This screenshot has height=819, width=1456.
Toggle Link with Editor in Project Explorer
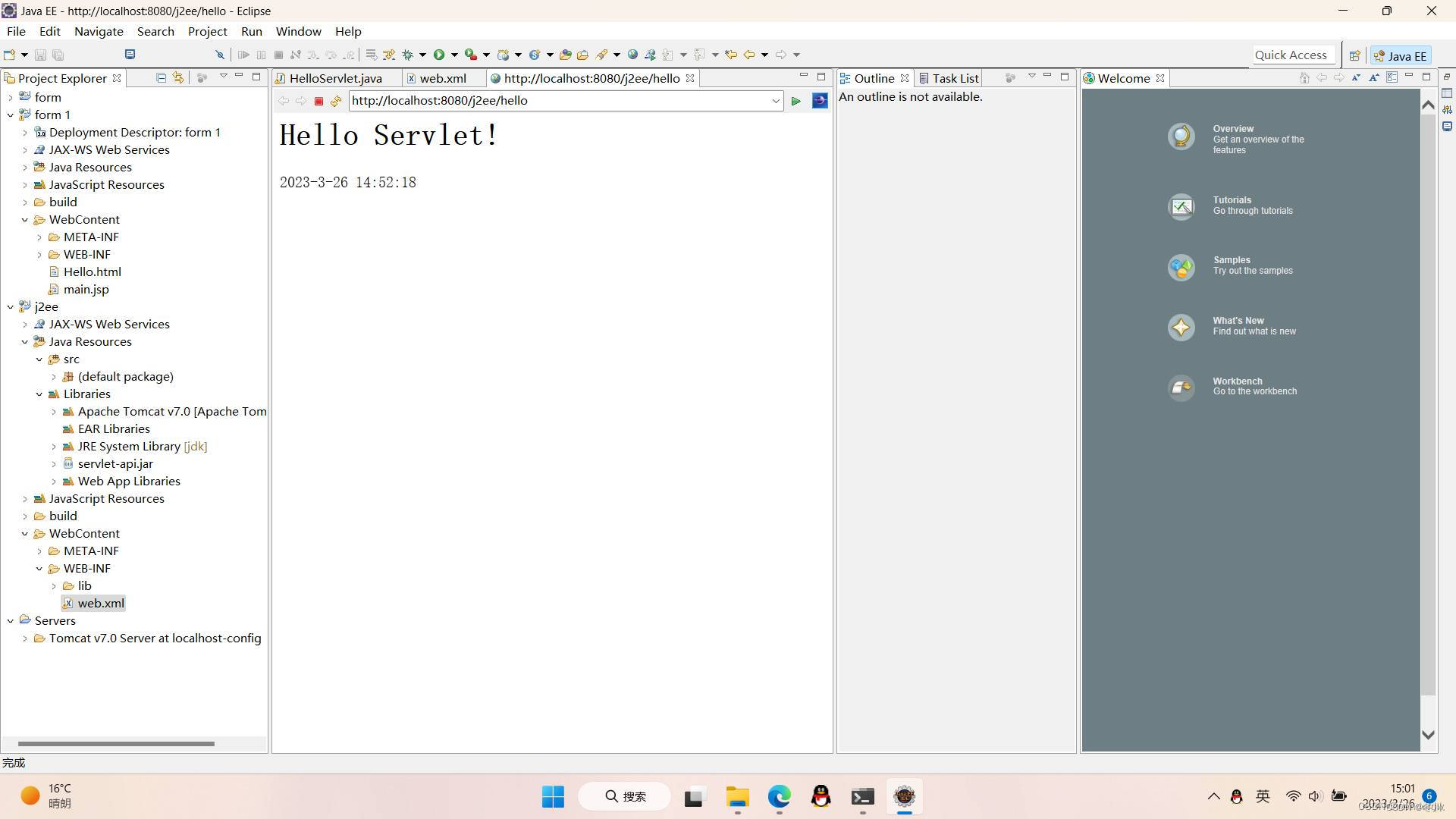point(178,77)
